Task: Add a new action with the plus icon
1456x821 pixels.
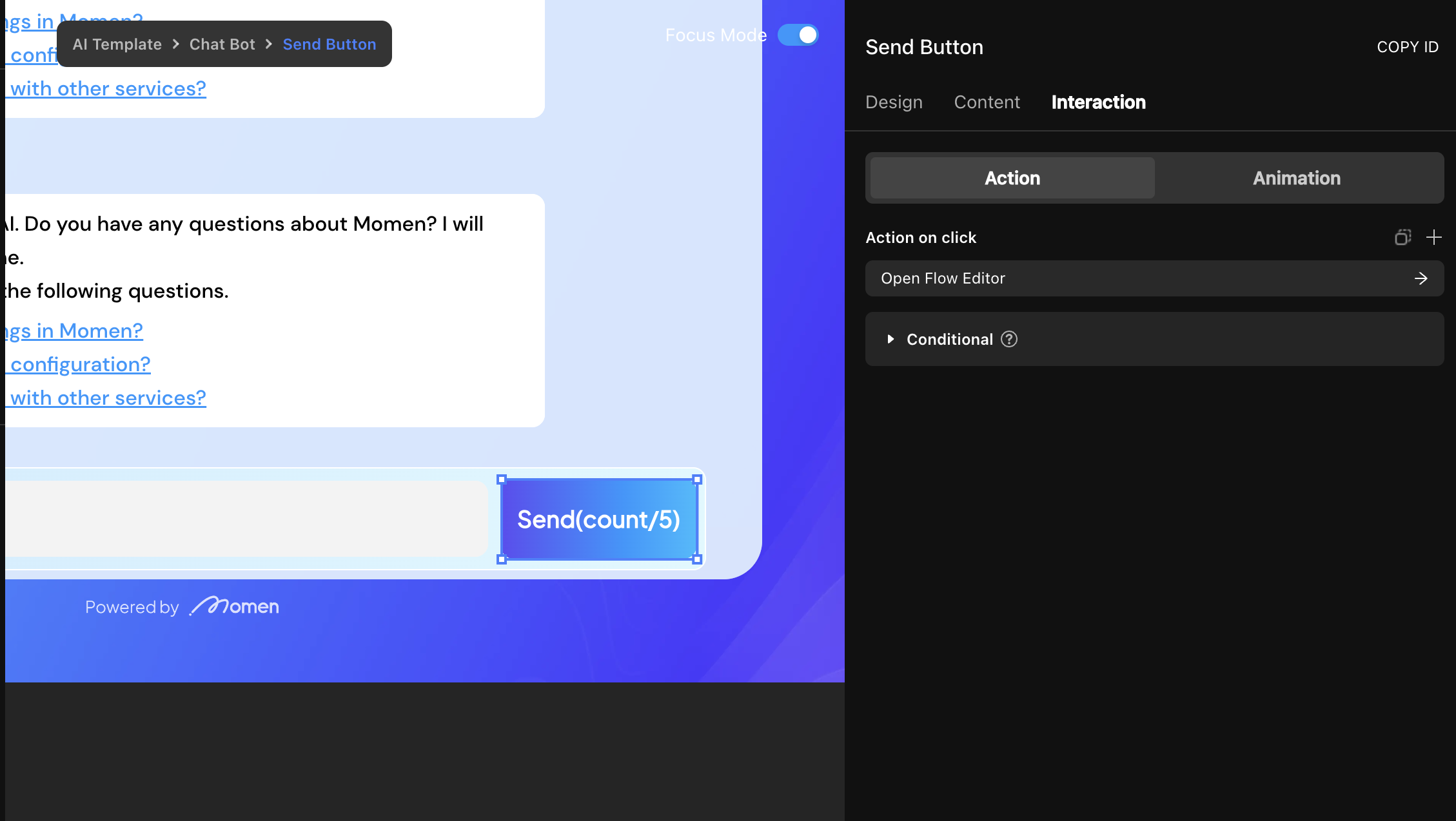Action: pos(1433,237)
